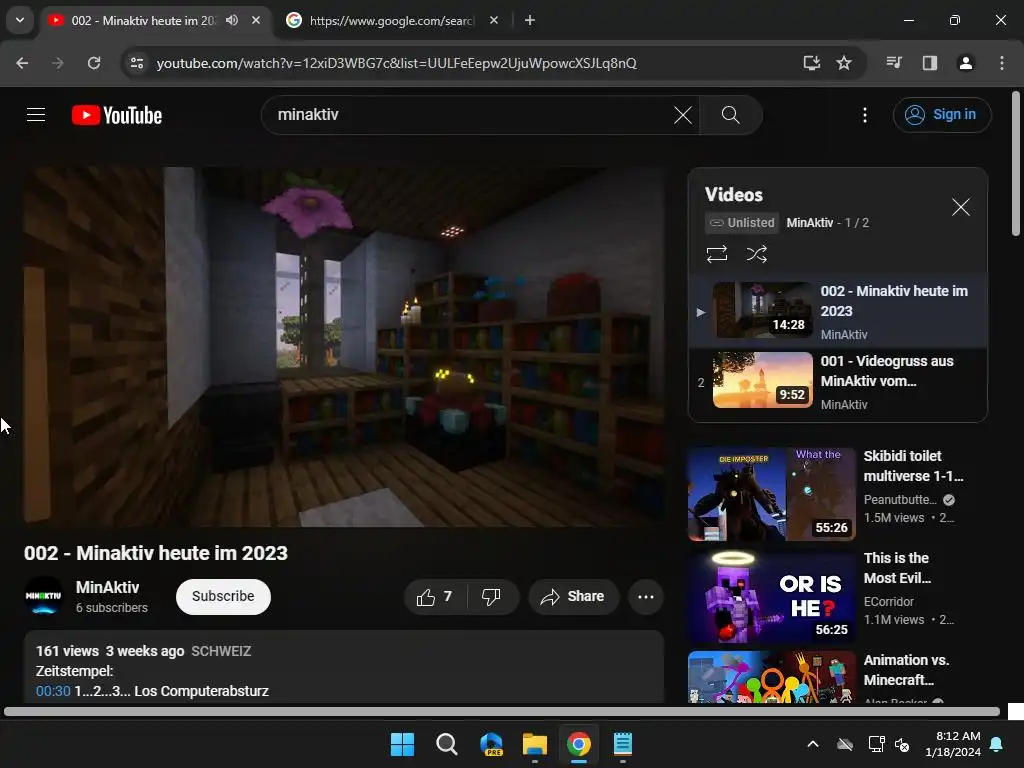1024x768 pixels.
Task: Click the vertical page scrollbar
Action: click(1016, 163)
